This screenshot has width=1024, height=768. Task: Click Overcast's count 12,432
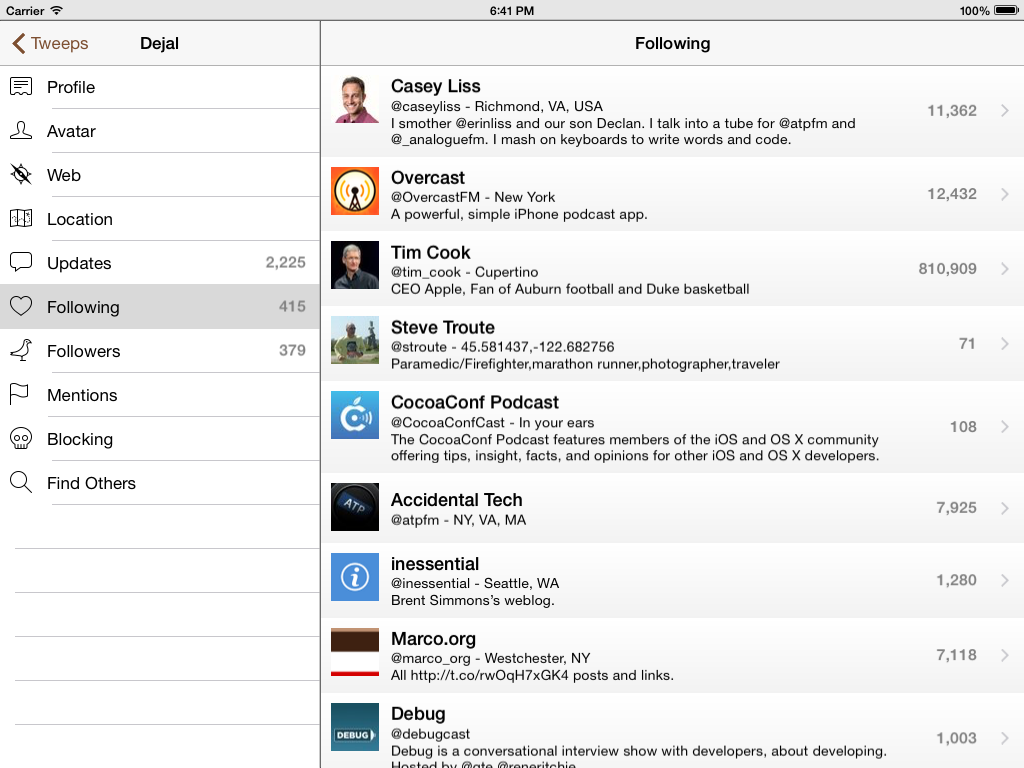[952, 194]
